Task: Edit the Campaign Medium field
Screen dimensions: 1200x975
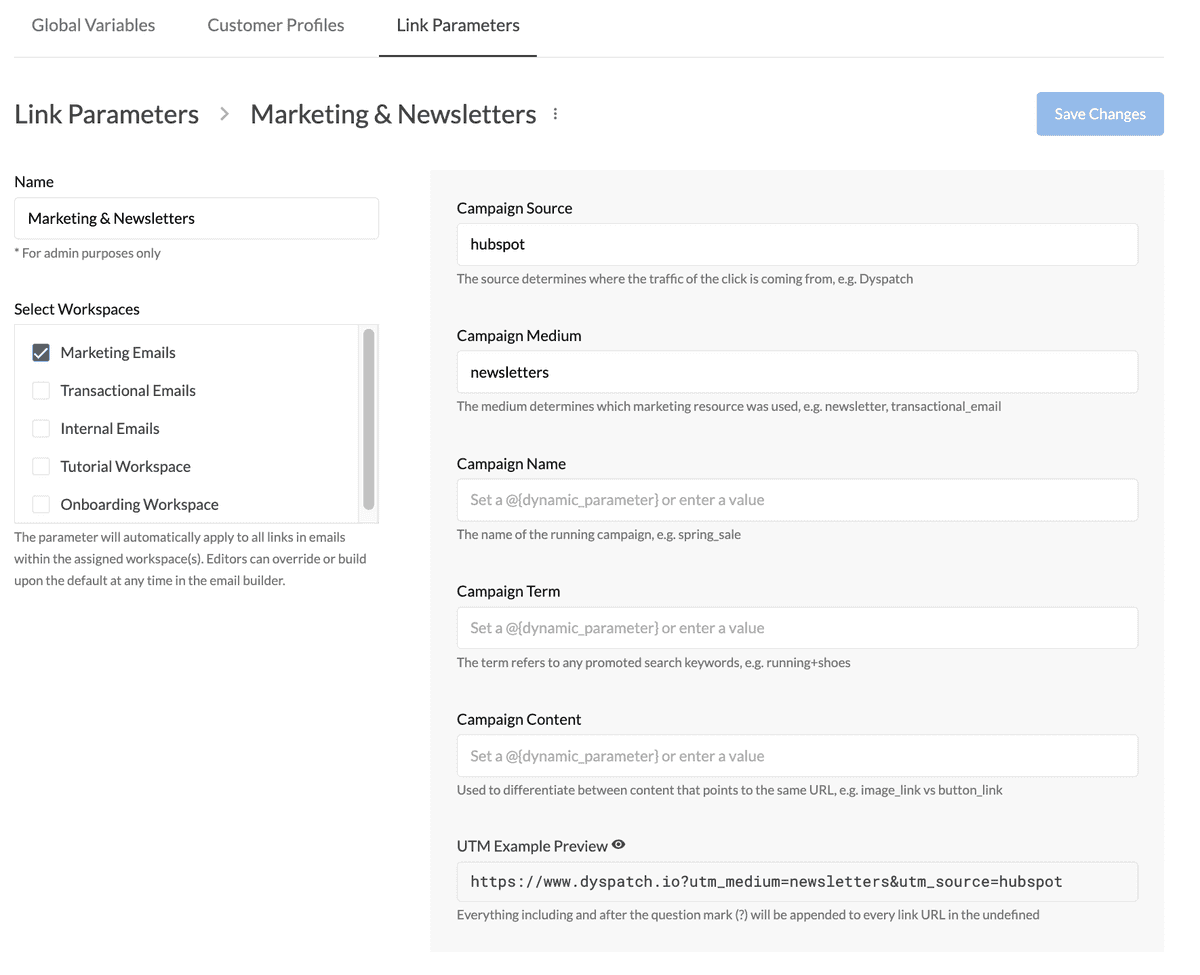Action: 797,372
